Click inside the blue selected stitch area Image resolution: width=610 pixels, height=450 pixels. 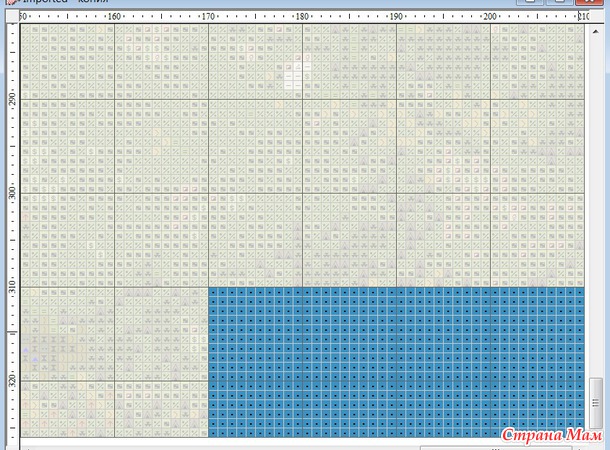pos(396,362)
